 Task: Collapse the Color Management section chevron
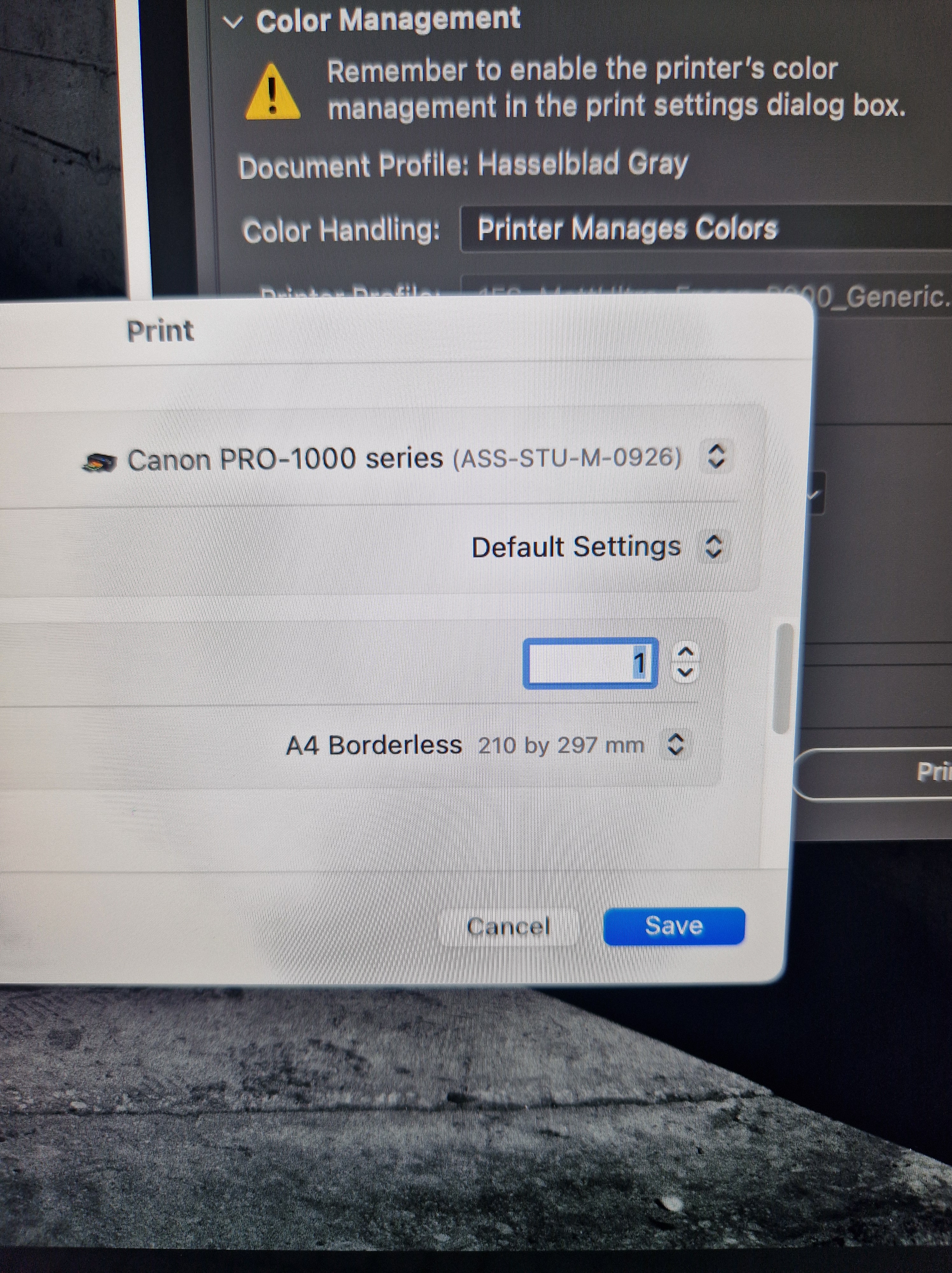[x=233, y=23]
